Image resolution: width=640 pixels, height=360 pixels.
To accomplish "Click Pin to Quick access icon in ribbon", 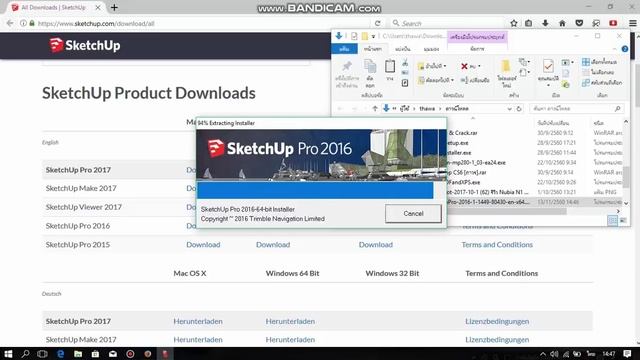I will 347,74.
